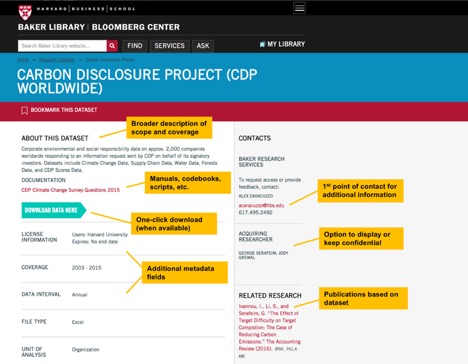Image resolution: width=468 pixels, height=364 pixels.
Task: Open the SERVICES menu
Action: tap(169, 46)
